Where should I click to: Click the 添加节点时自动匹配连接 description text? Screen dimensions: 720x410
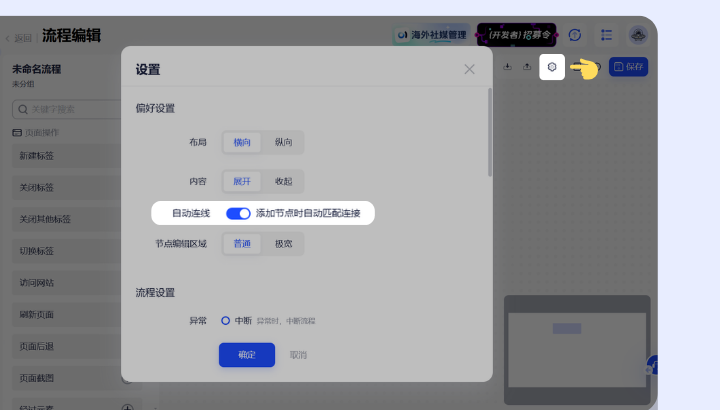click(x=308, y=213)
